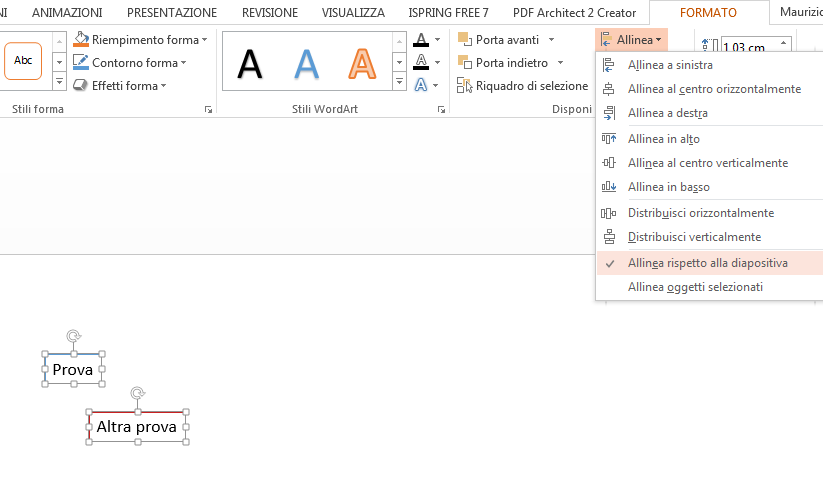Go to next row of WordArt styles
This screenshot has height=484, width=823.
[x=399, y=62]
